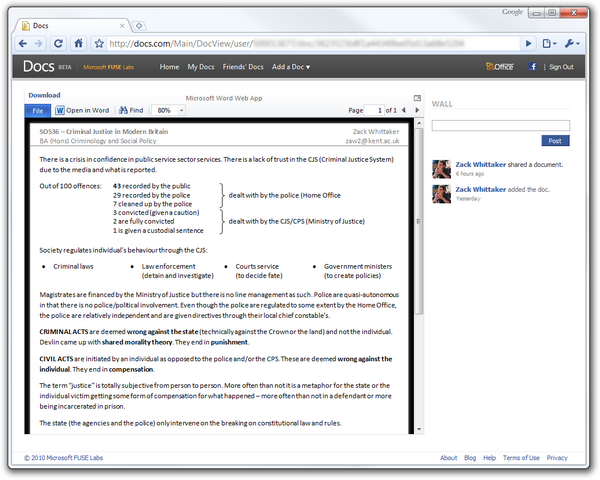Open My Docs in the navigation bar
This screenshot has height=480, width=600.
(201, 67)
